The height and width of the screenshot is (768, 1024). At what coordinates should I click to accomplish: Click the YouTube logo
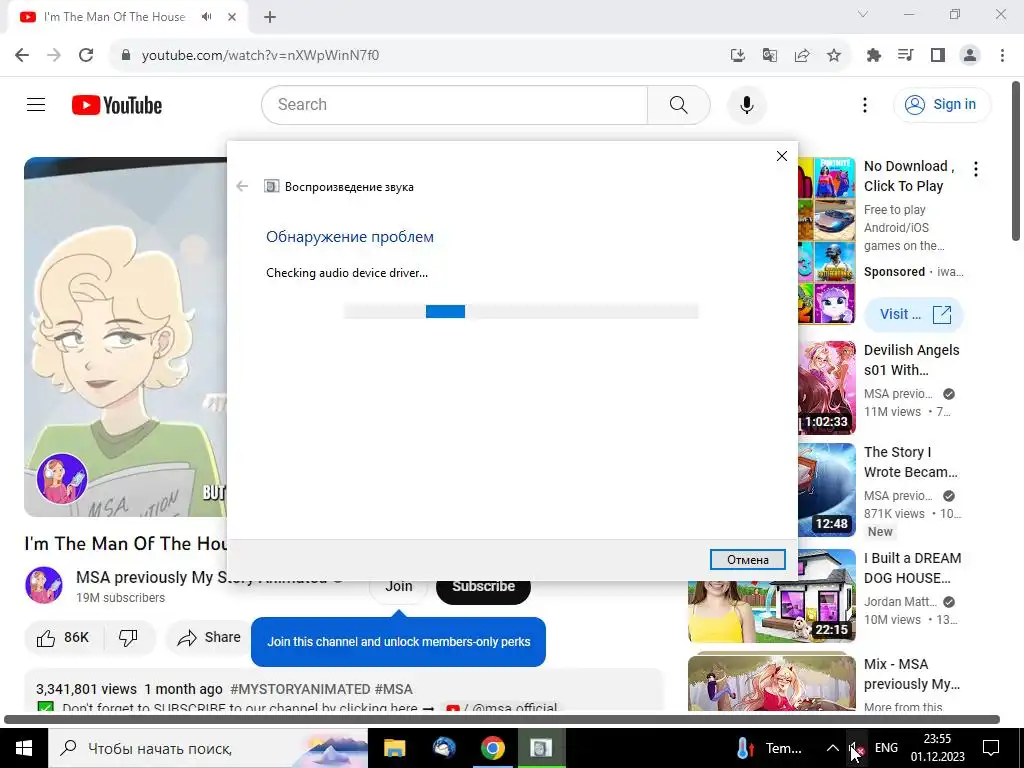(x=117, y=104)
